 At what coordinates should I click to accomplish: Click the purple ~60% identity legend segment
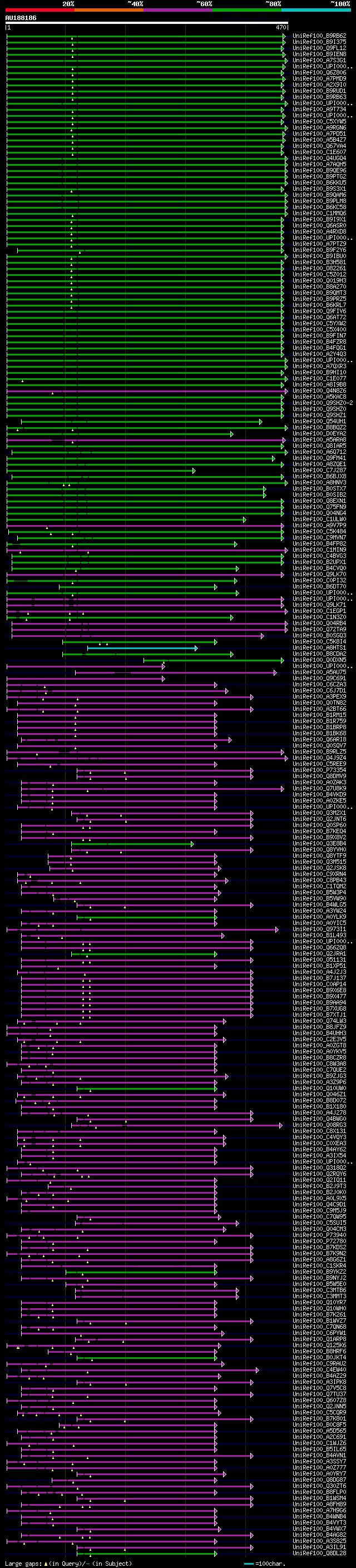[179, 10]
